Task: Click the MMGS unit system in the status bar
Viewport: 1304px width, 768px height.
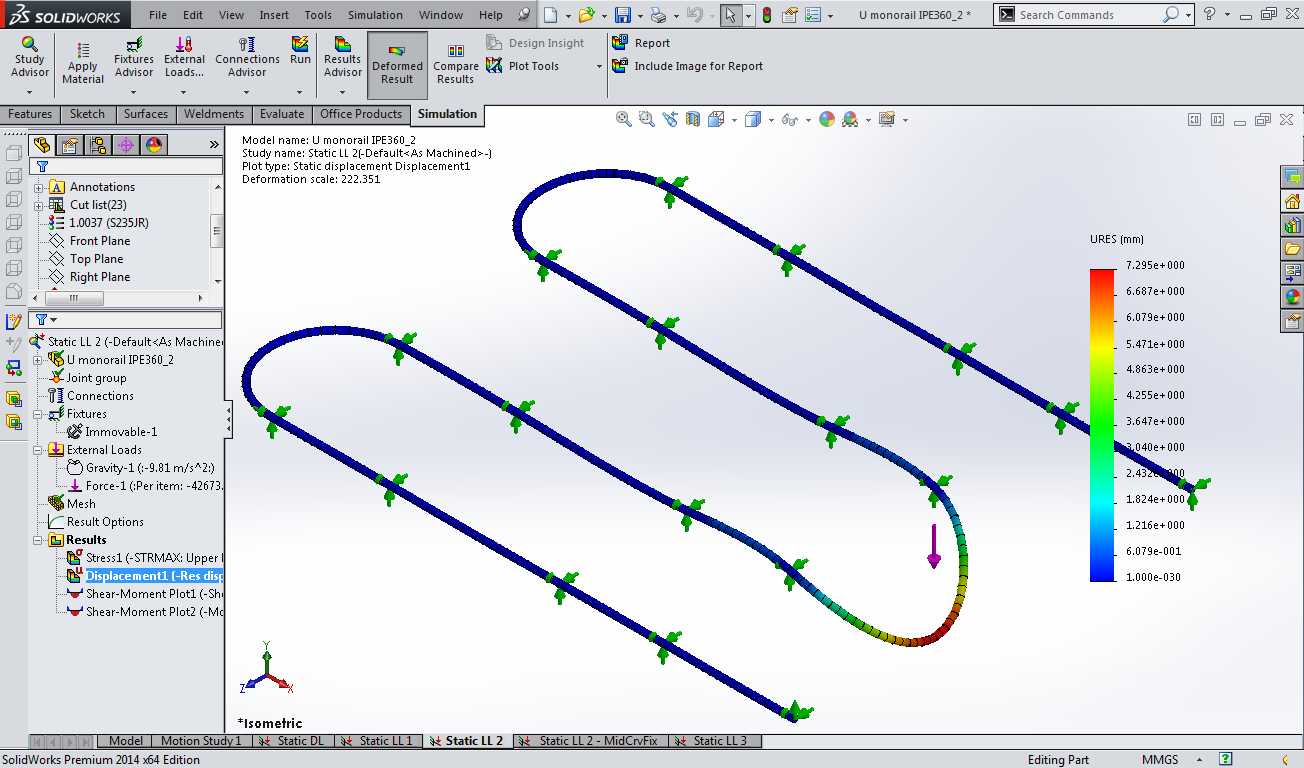Action: pyautogui.click(x=1160, y=760)
